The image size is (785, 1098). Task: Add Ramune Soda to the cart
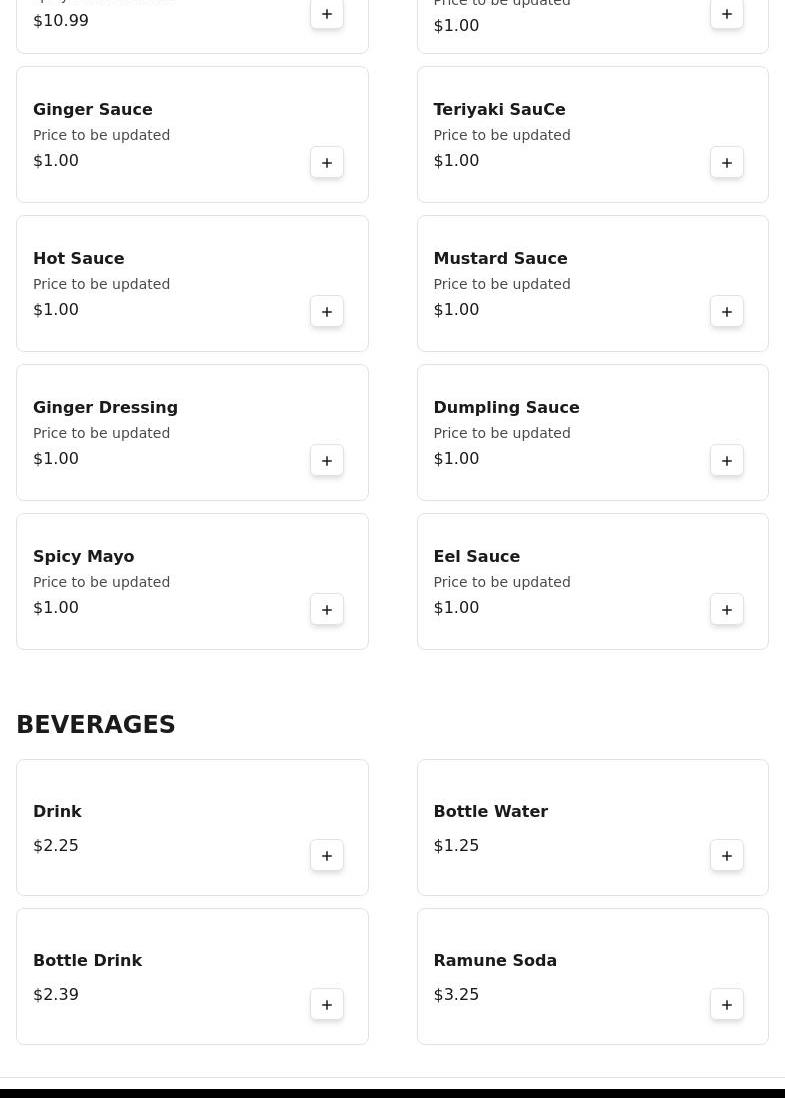coord(727,1004)
